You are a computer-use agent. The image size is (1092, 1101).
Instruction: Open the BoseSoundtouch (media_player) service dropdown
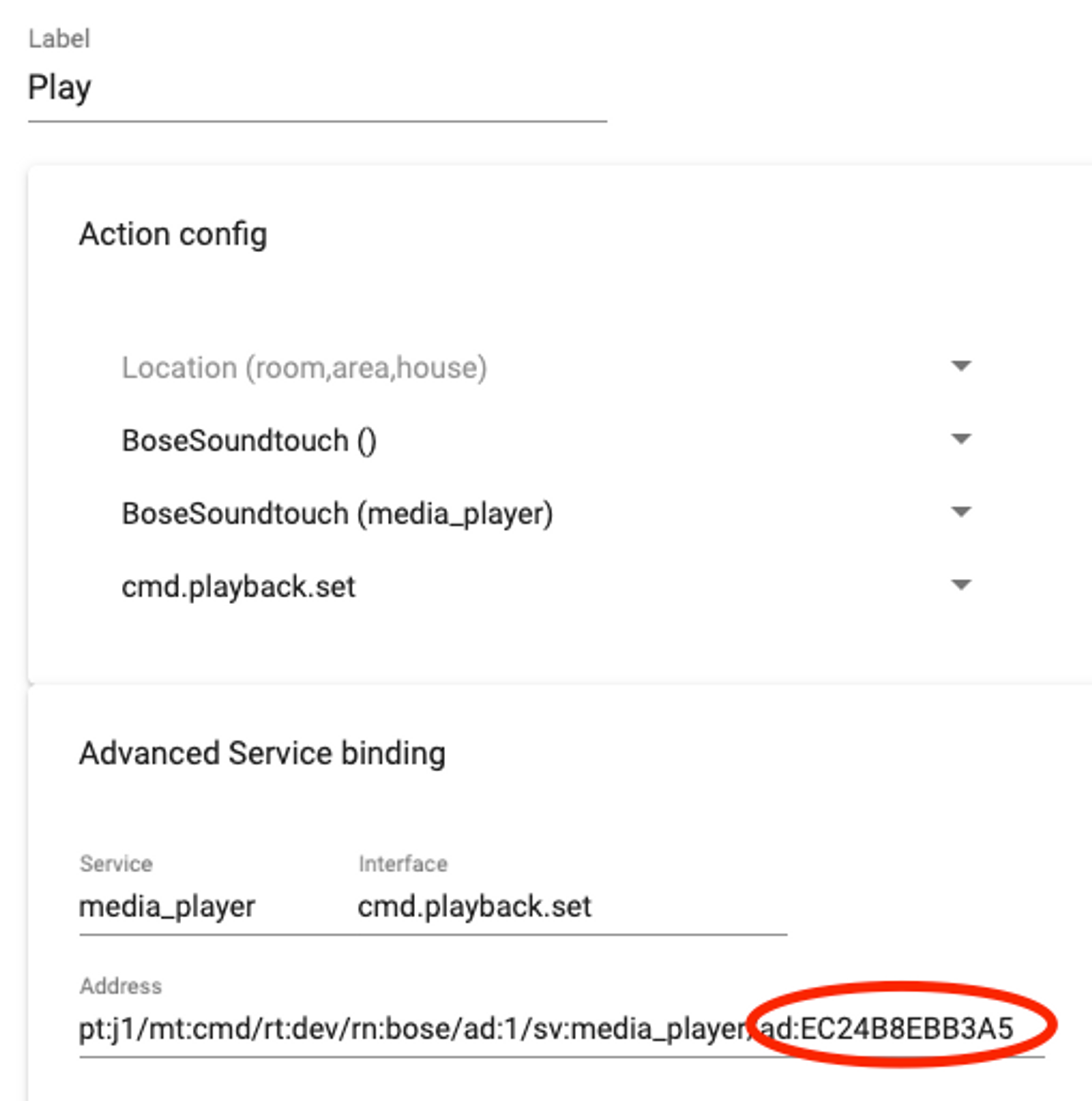click(x=547, y=513)
